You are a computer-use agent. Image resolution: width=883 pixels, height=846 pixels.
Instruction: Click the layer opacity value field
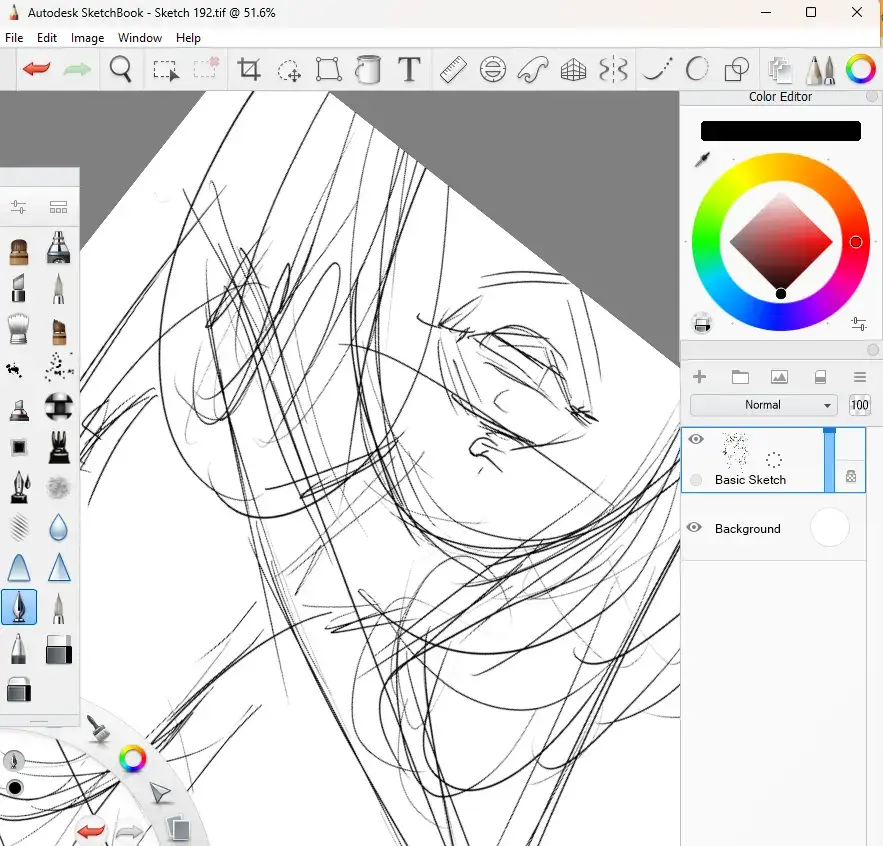click(x=859, y=405)
